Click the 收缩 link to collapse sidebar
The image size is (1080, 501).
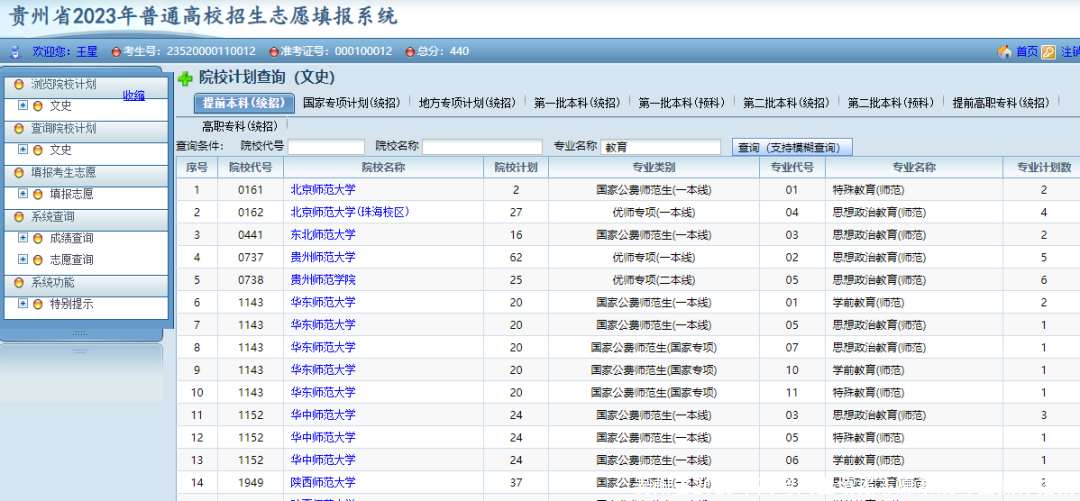[x=134, y=96]
